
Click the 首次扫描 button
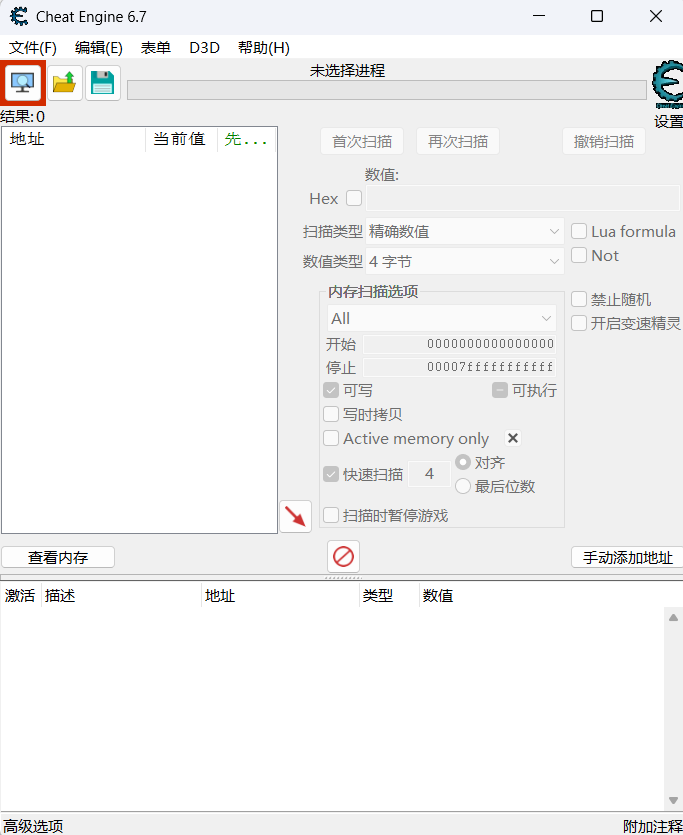(362, 141)
